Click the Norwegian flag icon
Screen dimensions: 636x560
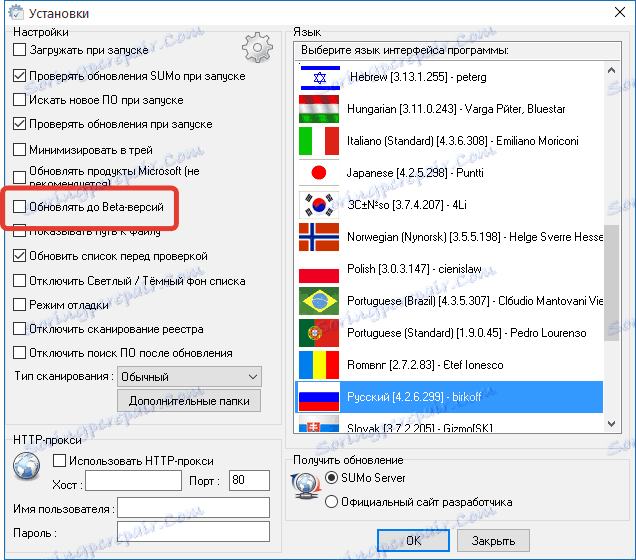(319, 237)
